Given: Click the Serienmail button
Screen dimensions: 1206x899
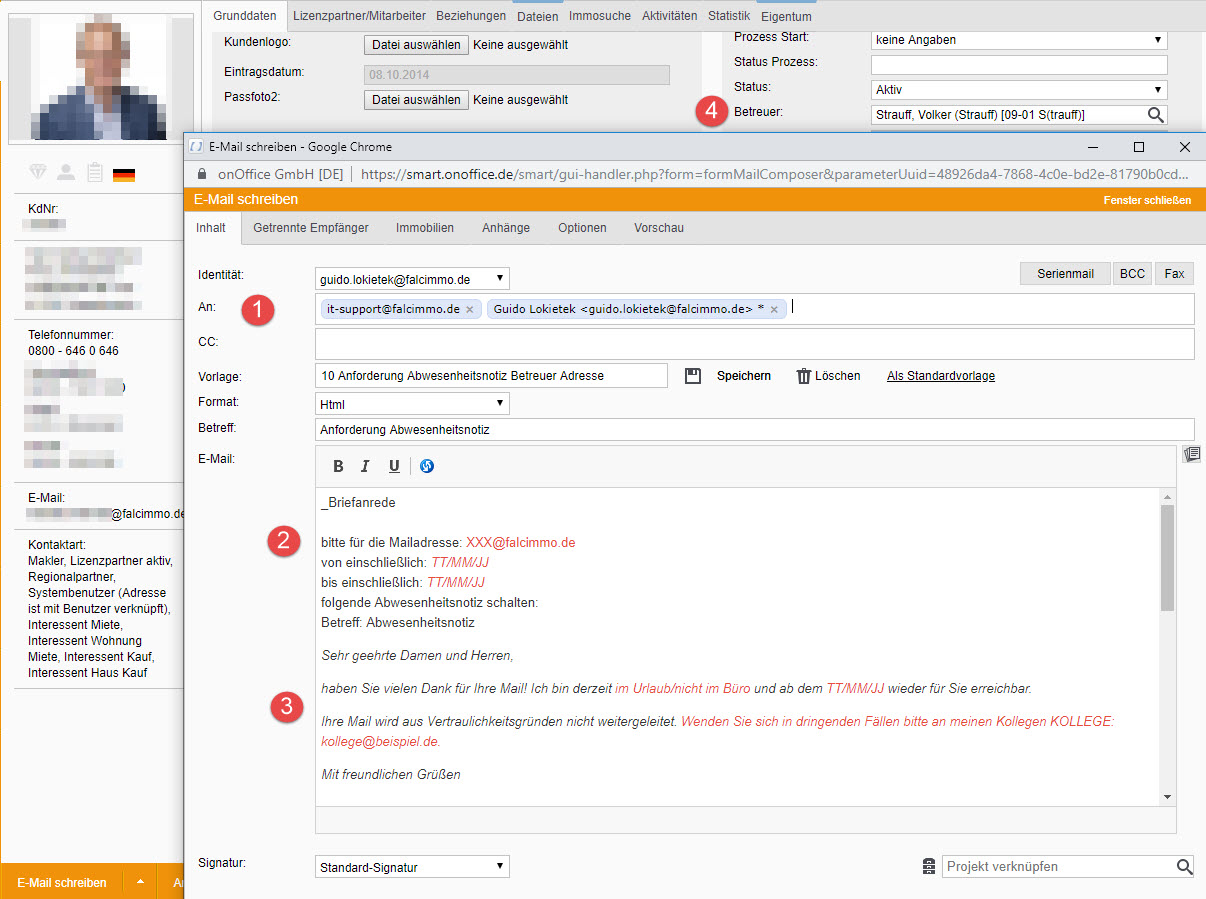Looking at the screenshot, I should coord(1064,274).
